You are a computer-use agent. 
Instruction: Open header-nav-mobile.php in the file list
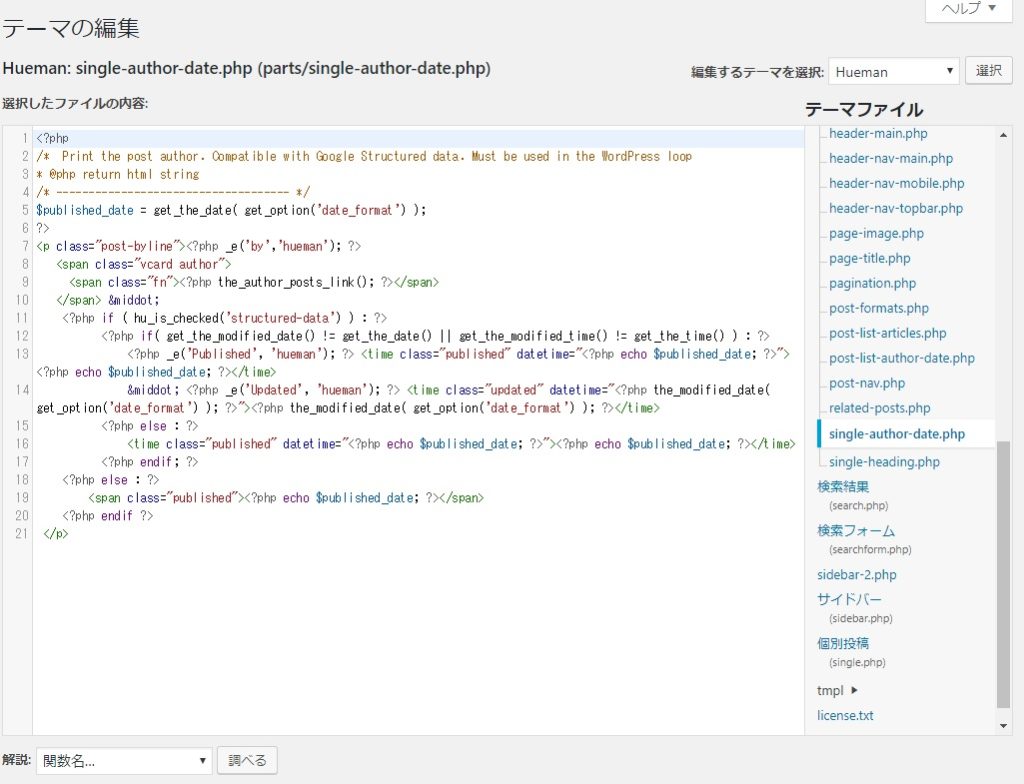point(896,183)
